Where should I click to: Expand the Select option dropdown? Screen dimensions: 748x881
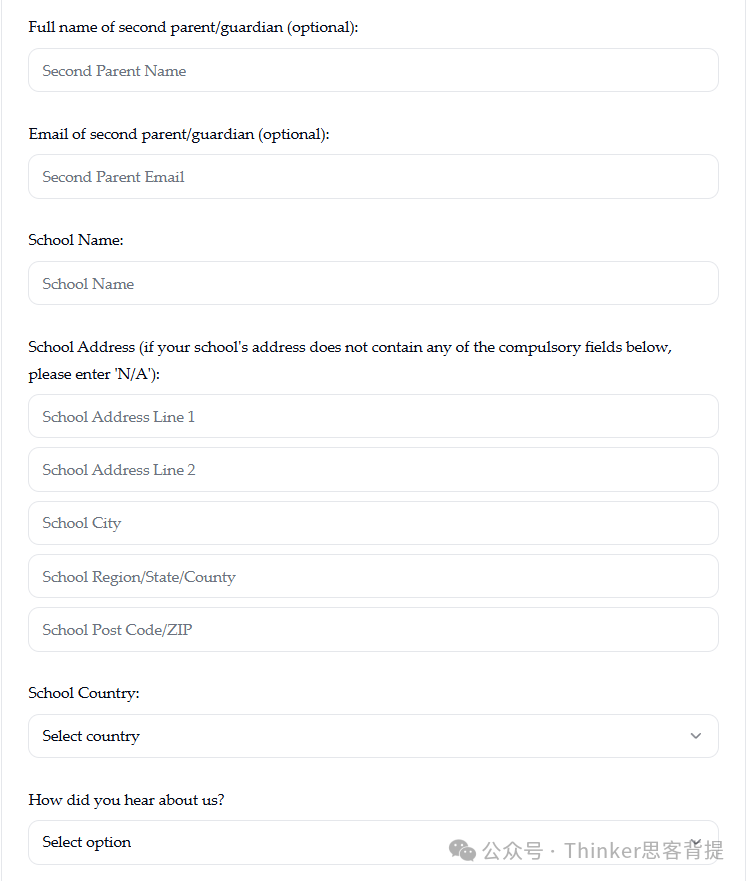click(240, 842)
